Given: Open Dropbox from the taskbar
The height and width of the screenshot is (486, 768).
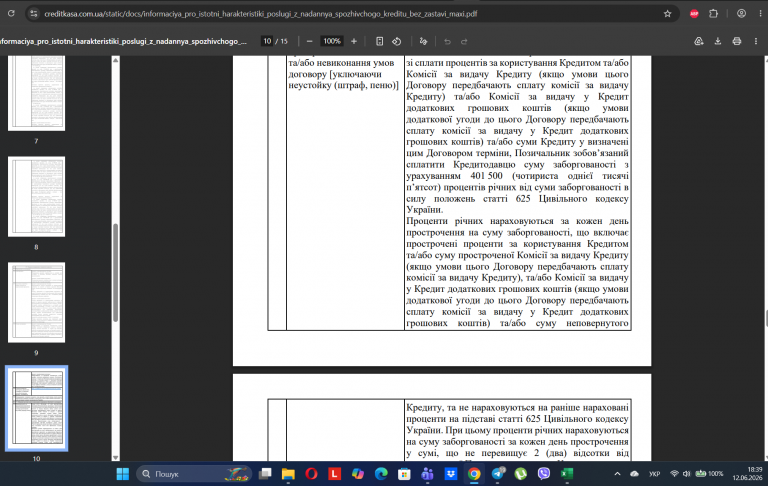Looking at the screenshot, I should 451,474.
